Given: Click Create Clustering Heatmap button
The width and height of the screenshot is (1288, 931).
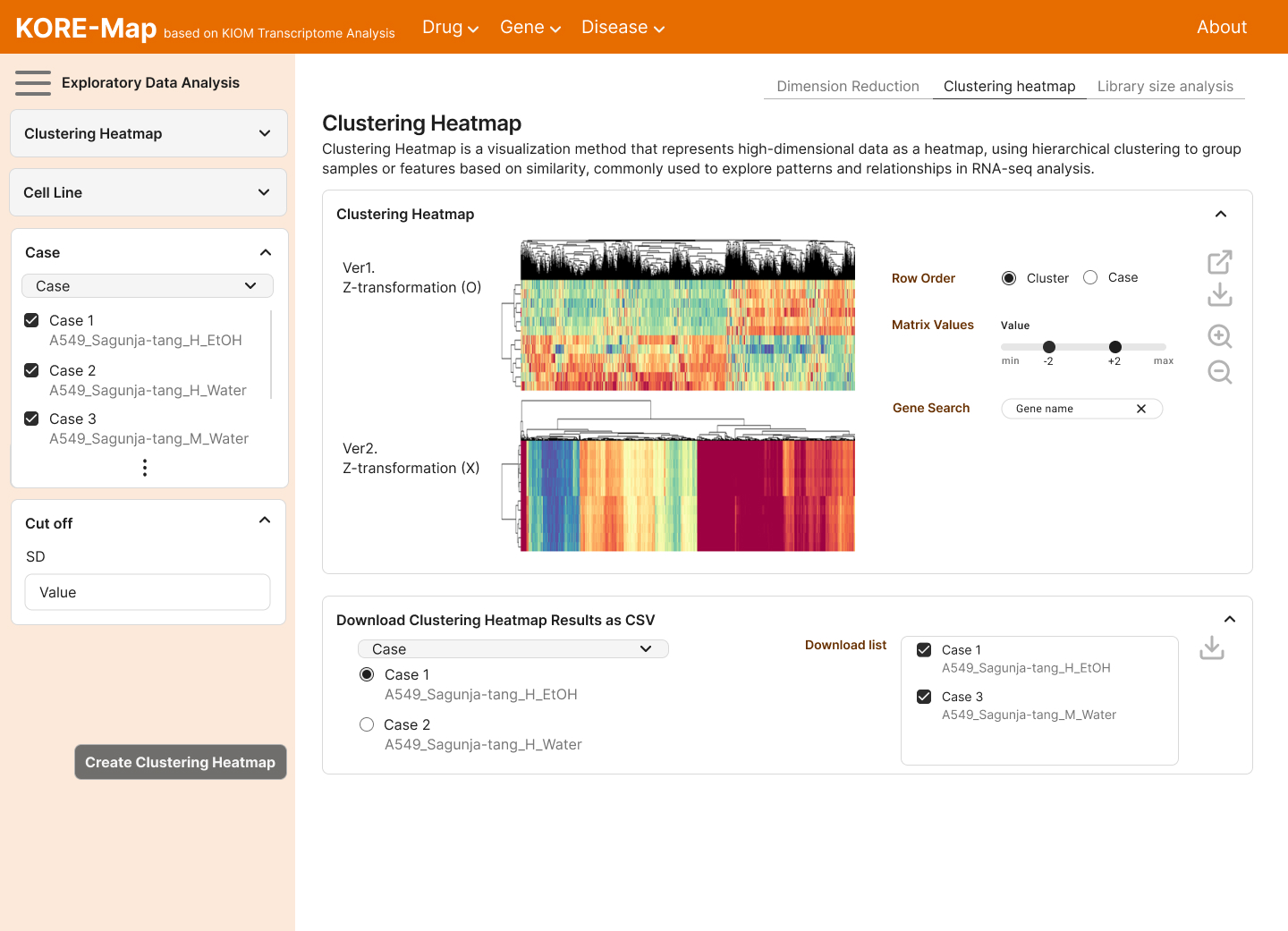Looking at the screenshot, I should (x=181, y=762).
